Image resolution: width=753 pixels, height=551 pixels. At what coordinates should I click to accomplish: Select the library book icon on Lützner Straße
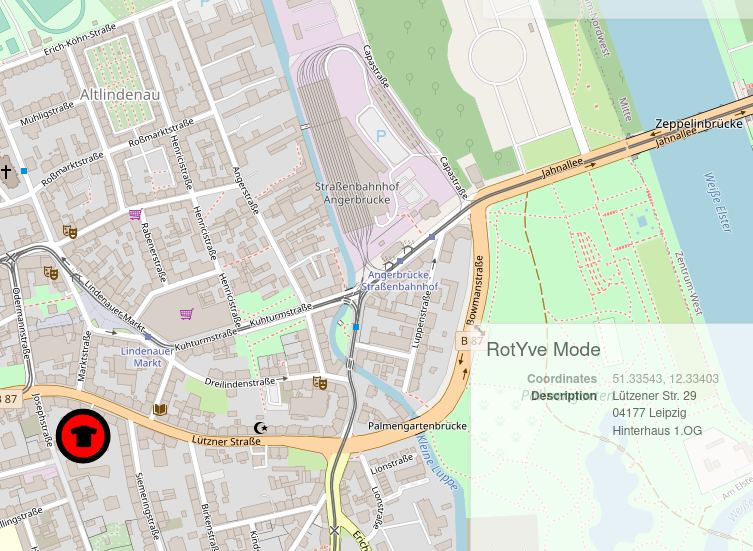160,409
